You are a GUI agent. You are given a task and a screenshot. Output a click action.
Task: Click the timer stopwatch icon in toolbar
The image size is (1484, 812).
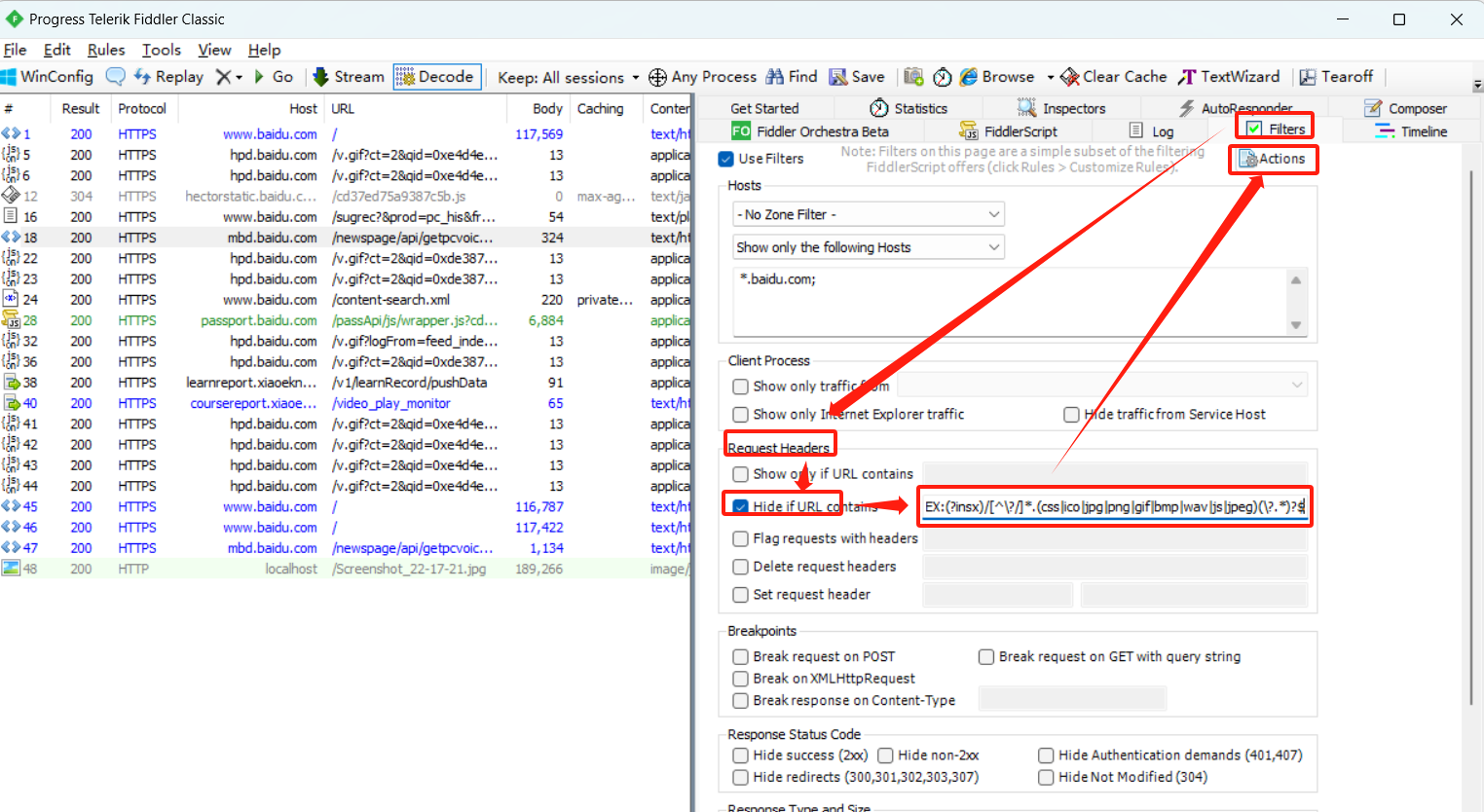(x=943, y=77)
